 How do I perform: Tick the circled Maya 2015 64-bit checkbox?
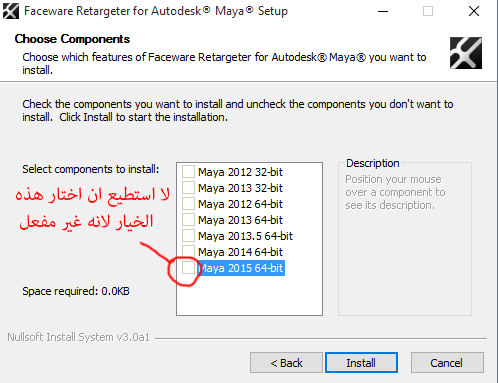pos(188,268)
